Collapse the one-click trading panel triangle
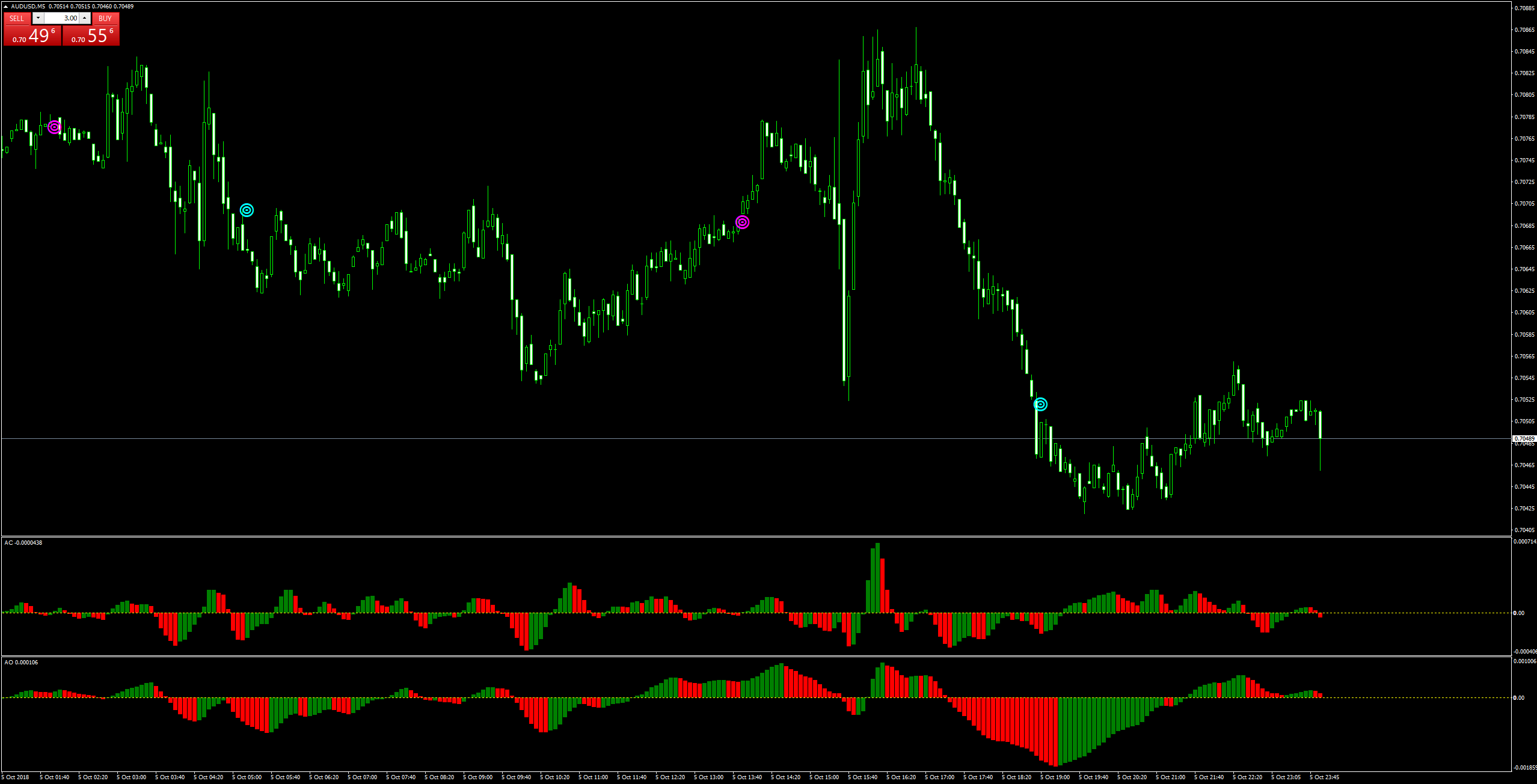 6,6
